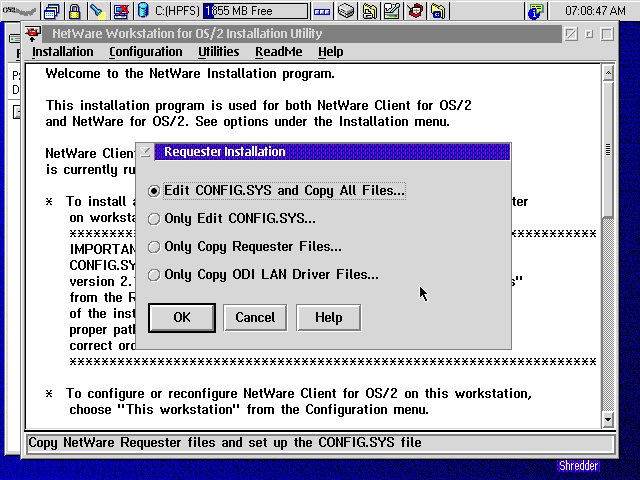Click the information assistance icon in WarpCenter

[536, 11]
